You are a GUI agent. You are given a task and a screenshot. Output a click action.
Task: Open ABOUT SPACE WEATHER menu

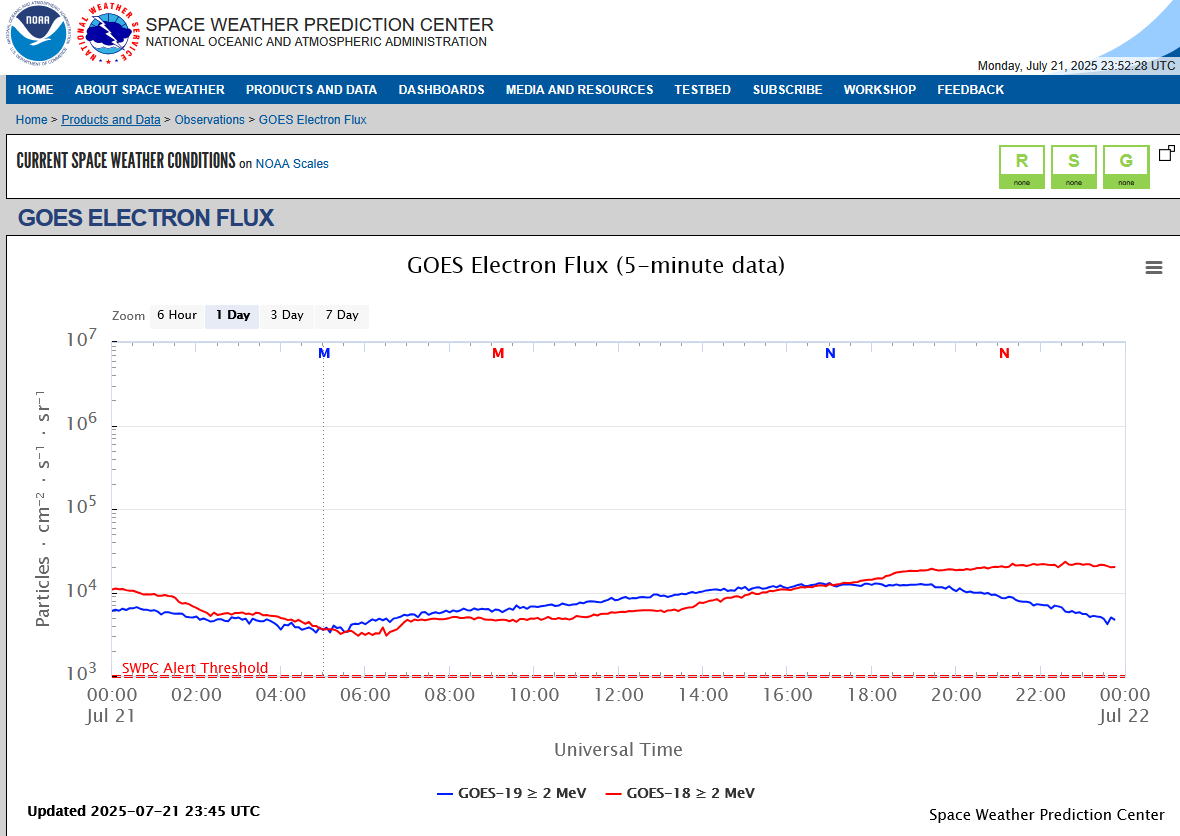(x=150, y=90)
